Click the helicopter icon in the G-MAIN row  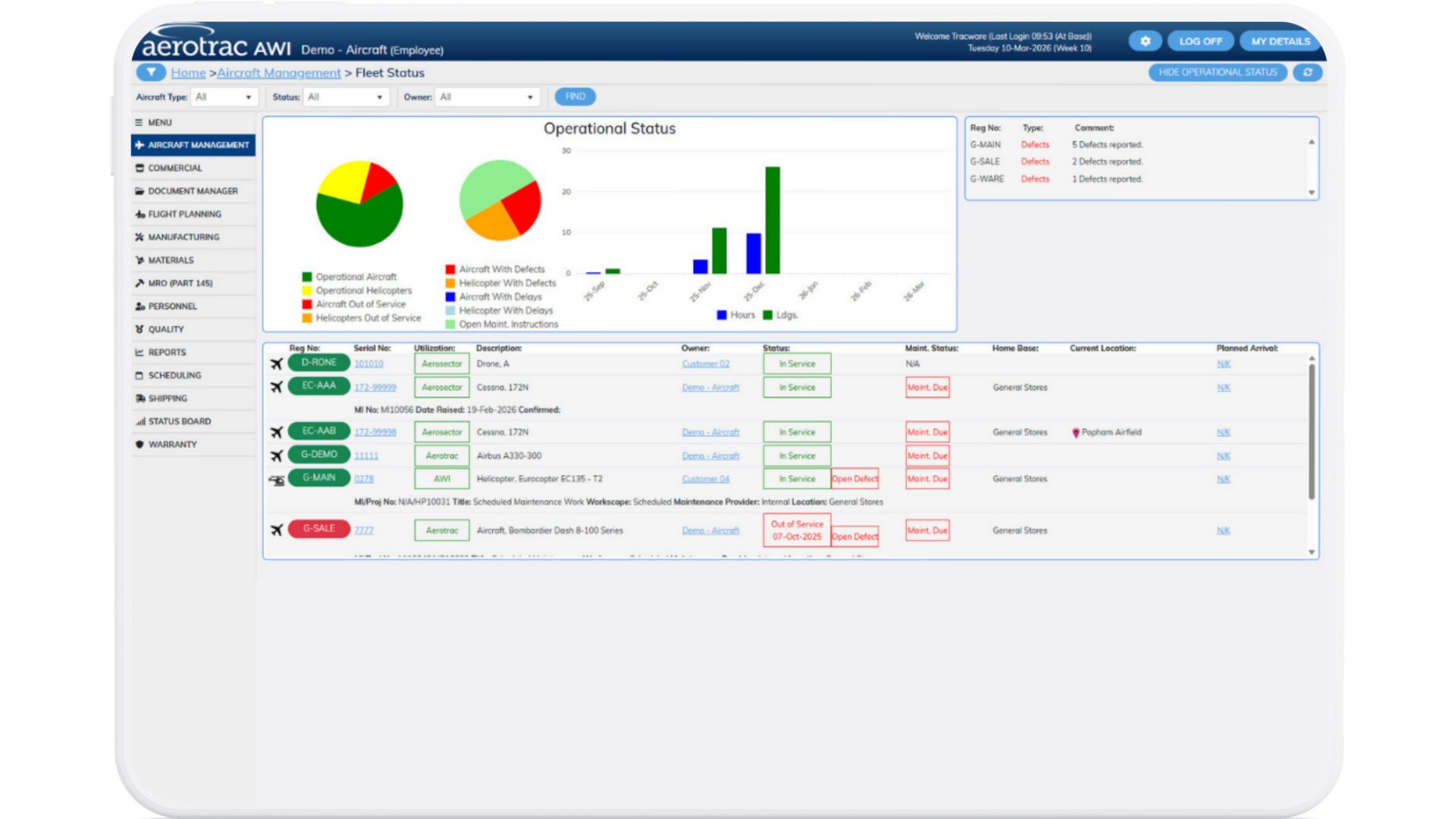point(277,480)
